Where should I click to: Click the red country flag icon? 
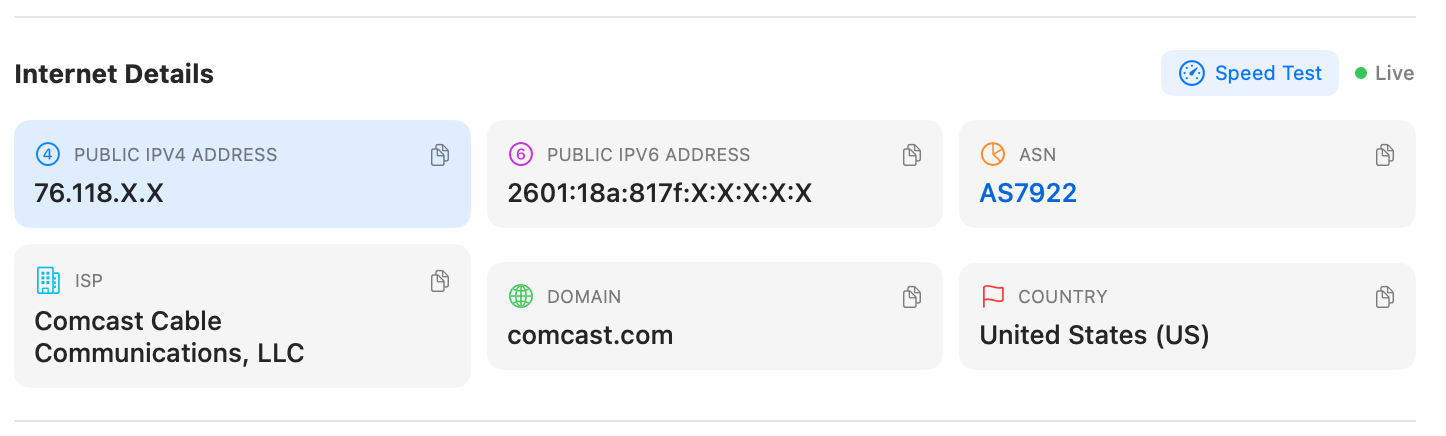(x=992, y=297)
